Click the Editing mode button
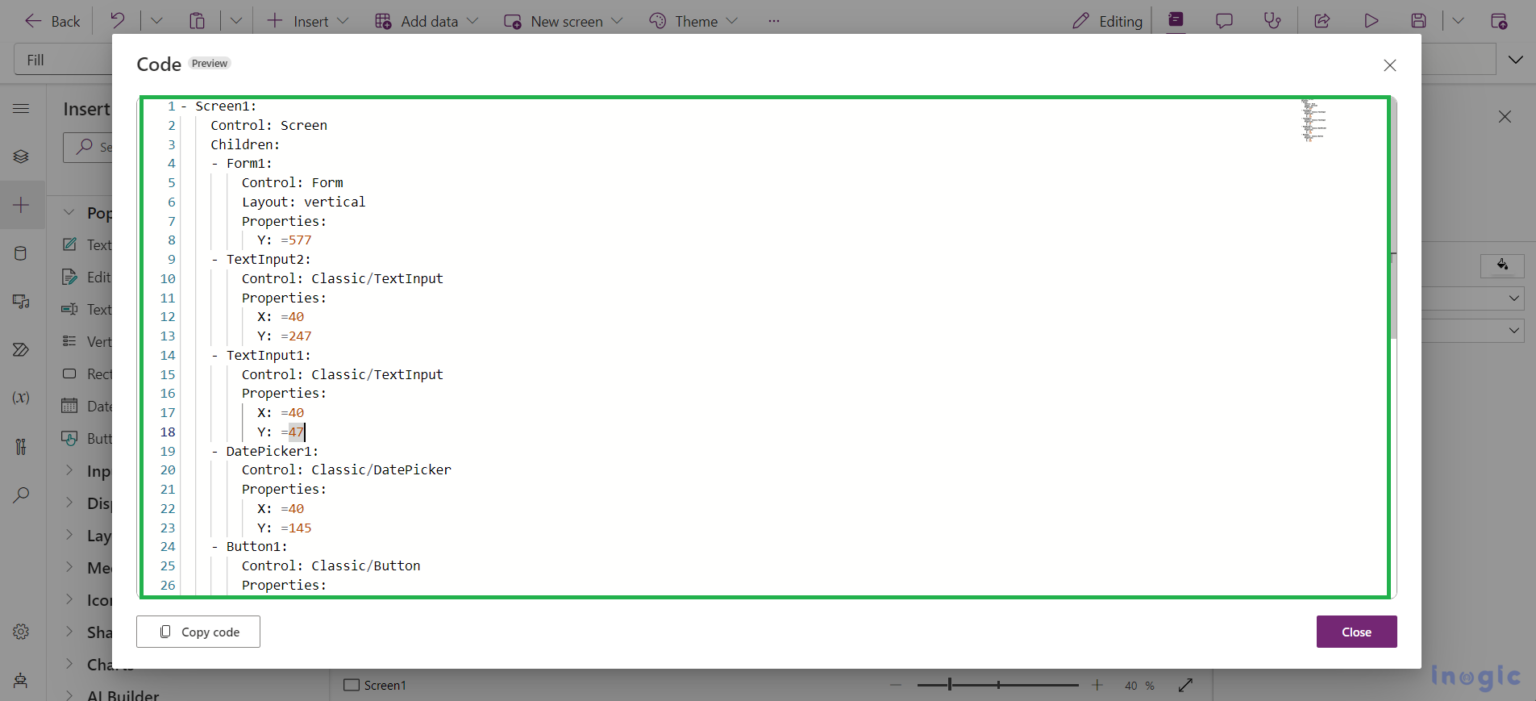The image size is (1536, 701). coord(1107,21)
